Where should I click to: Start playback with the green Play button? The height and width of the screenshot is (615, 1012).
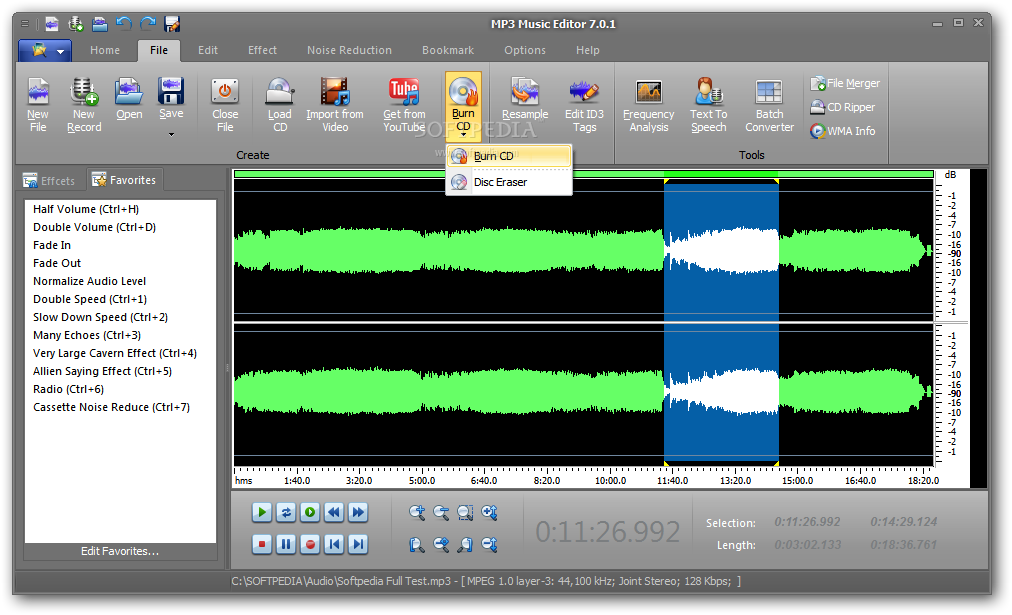[x=261, y=512]
